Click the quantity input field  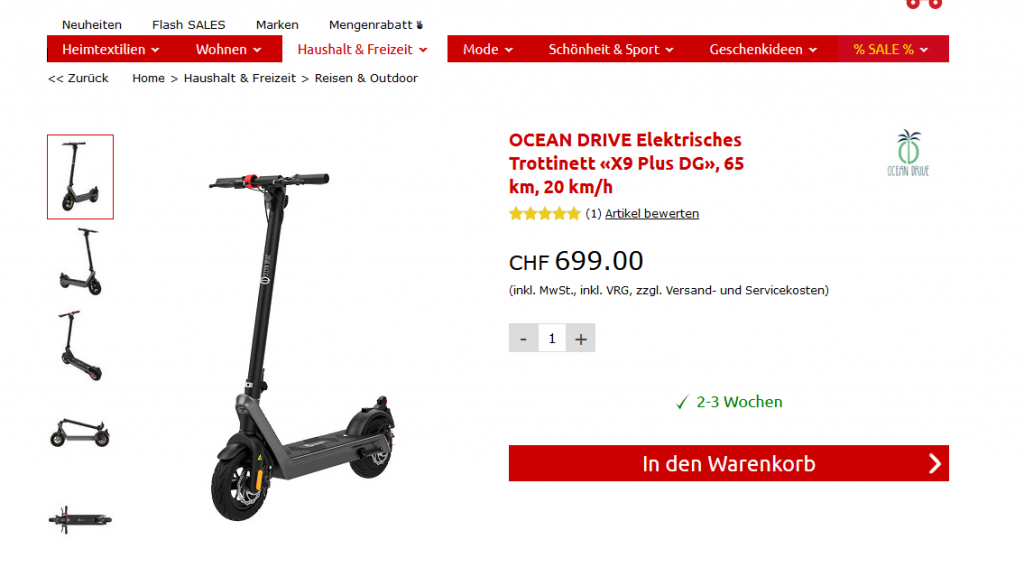click(x=552, y=338)
